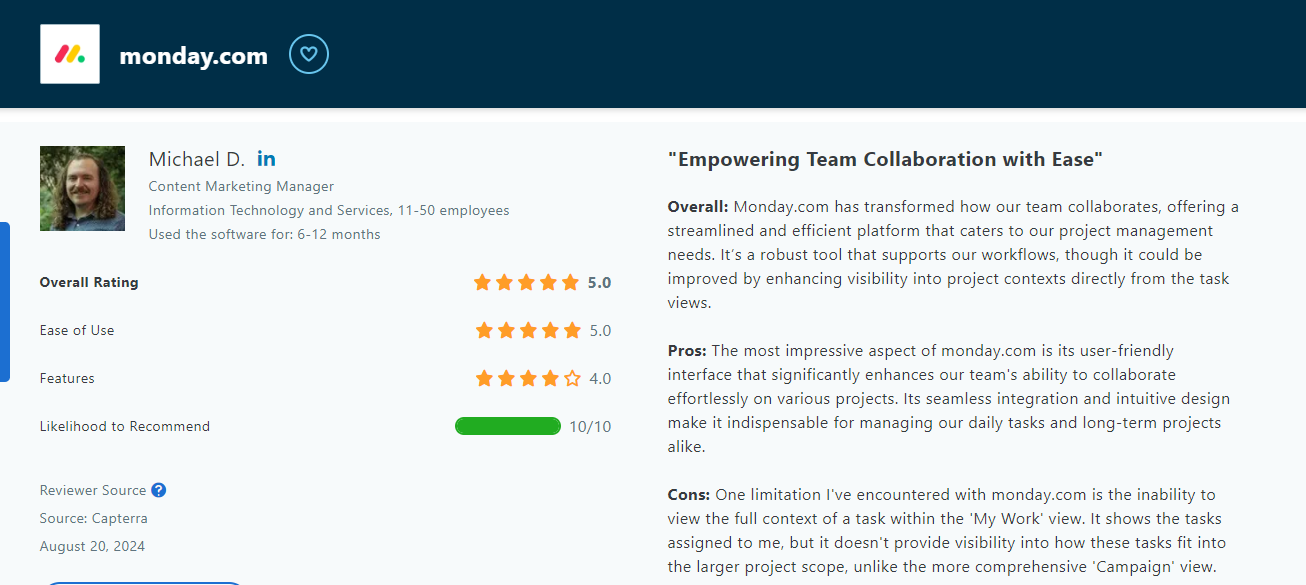Click Michael D.'s profile photo
The image size is (1306, 585).
tap(82, 188)
